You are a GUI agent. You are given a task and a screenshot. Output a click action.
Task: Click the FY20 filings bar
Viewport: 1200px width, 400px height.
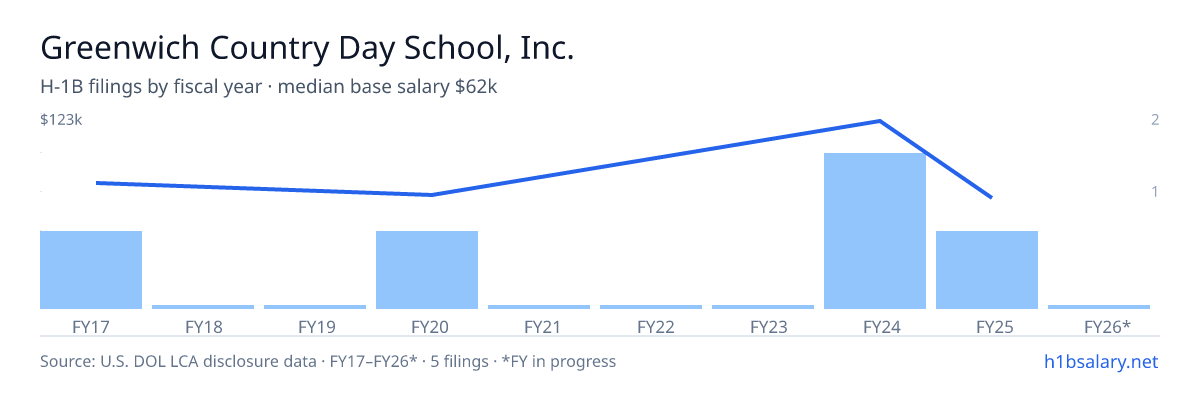point(427,270)
